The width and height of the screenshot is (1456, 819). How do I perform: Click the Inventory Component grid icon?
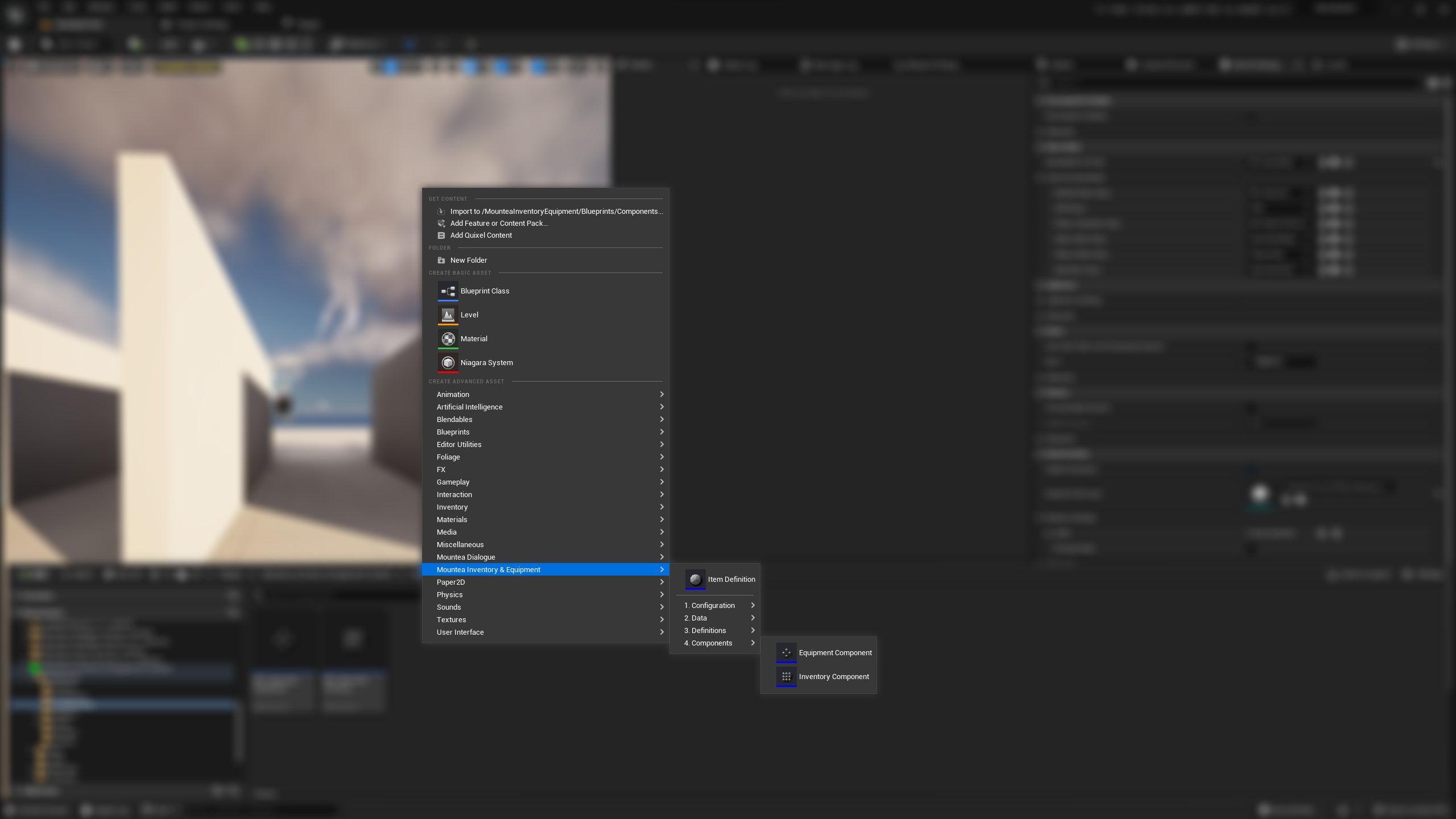[786, 677]
